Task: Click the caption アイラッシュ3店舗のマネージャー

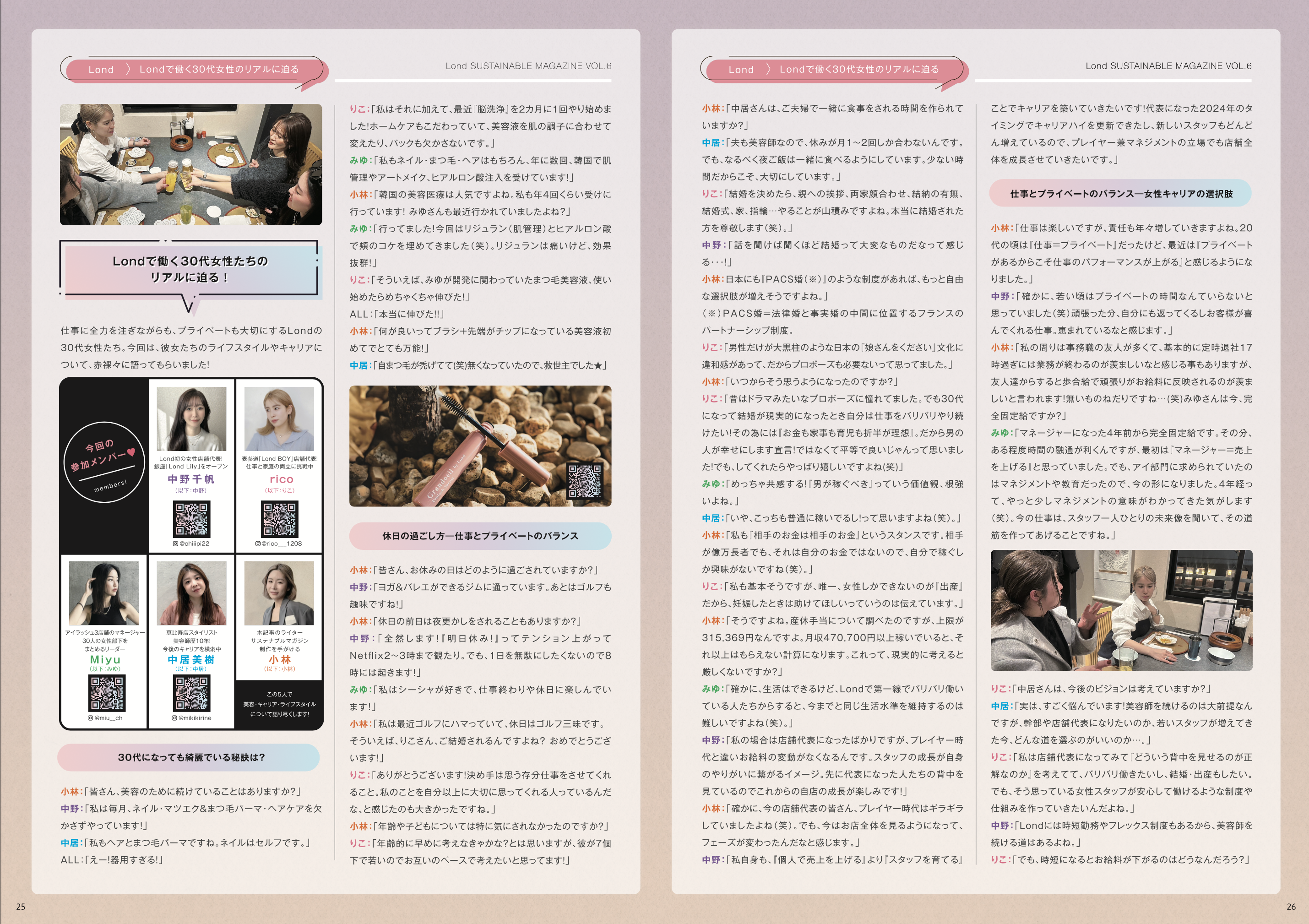Action: tap(105, 633)
